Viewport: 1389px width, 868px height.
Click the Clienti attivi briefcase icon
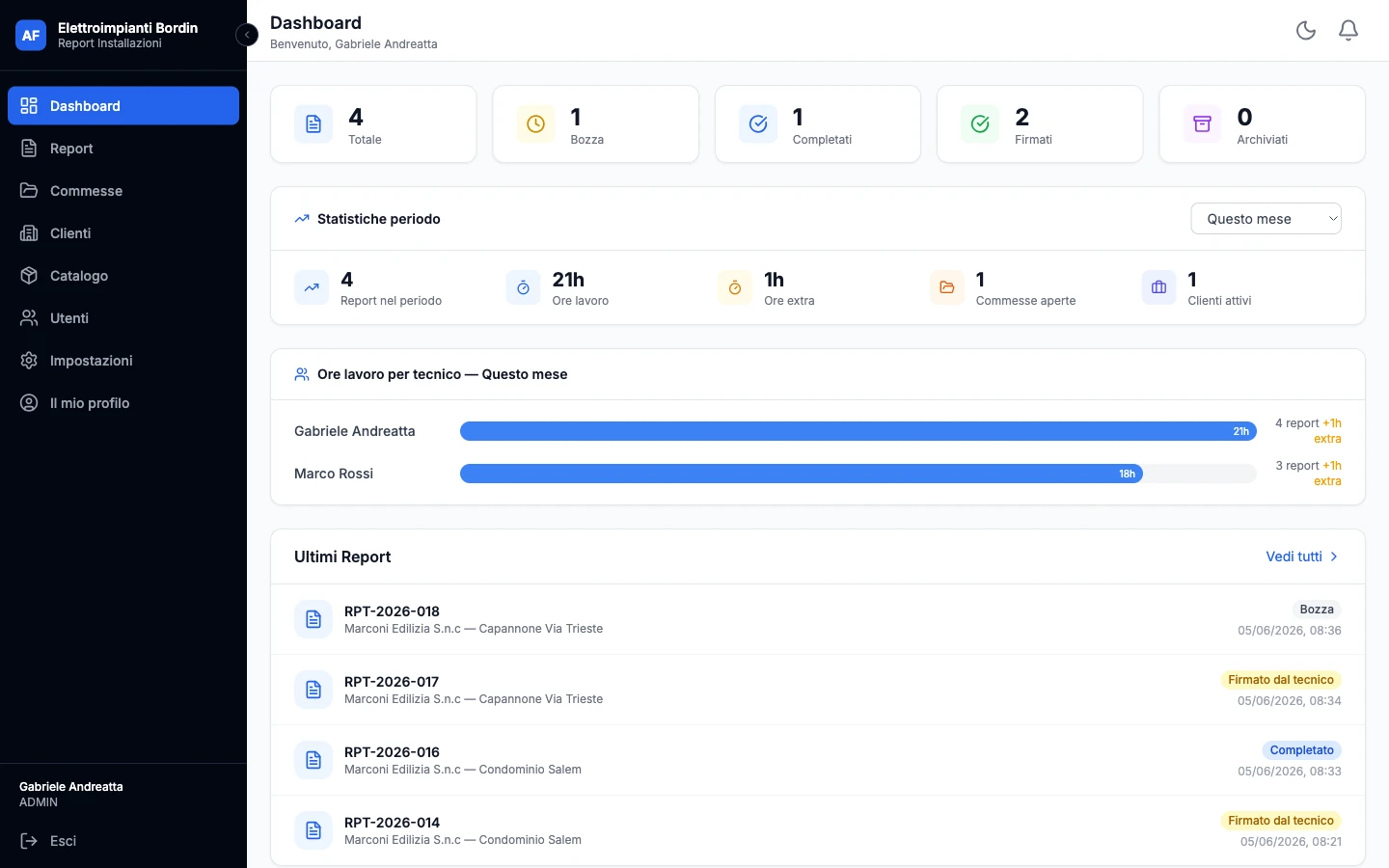click(x=1158, y=287)
